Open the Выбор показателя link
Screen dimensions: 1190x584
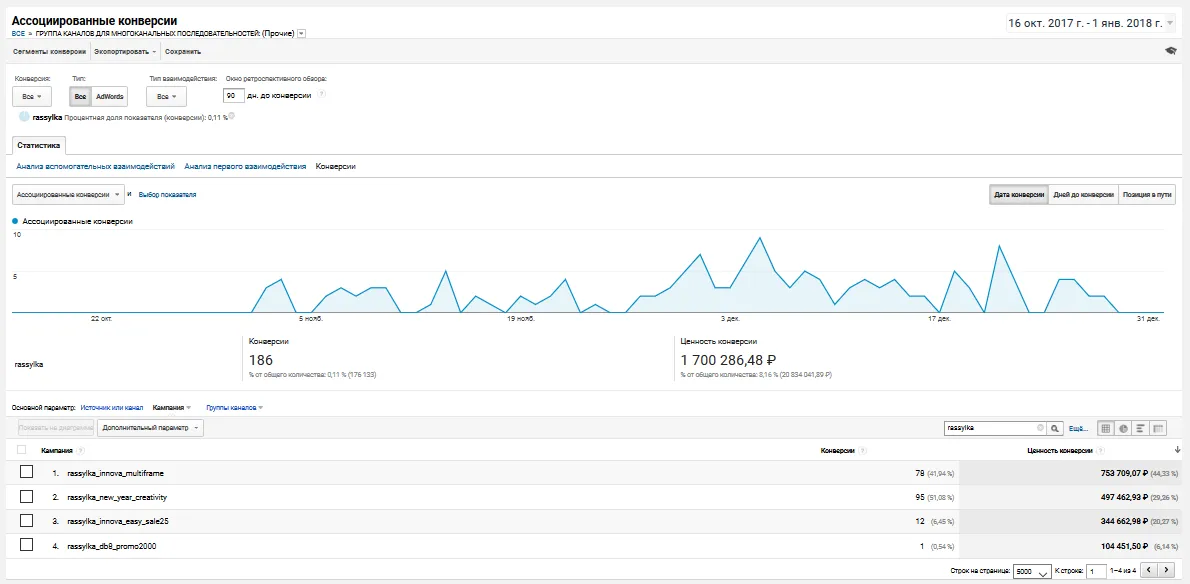168,194
